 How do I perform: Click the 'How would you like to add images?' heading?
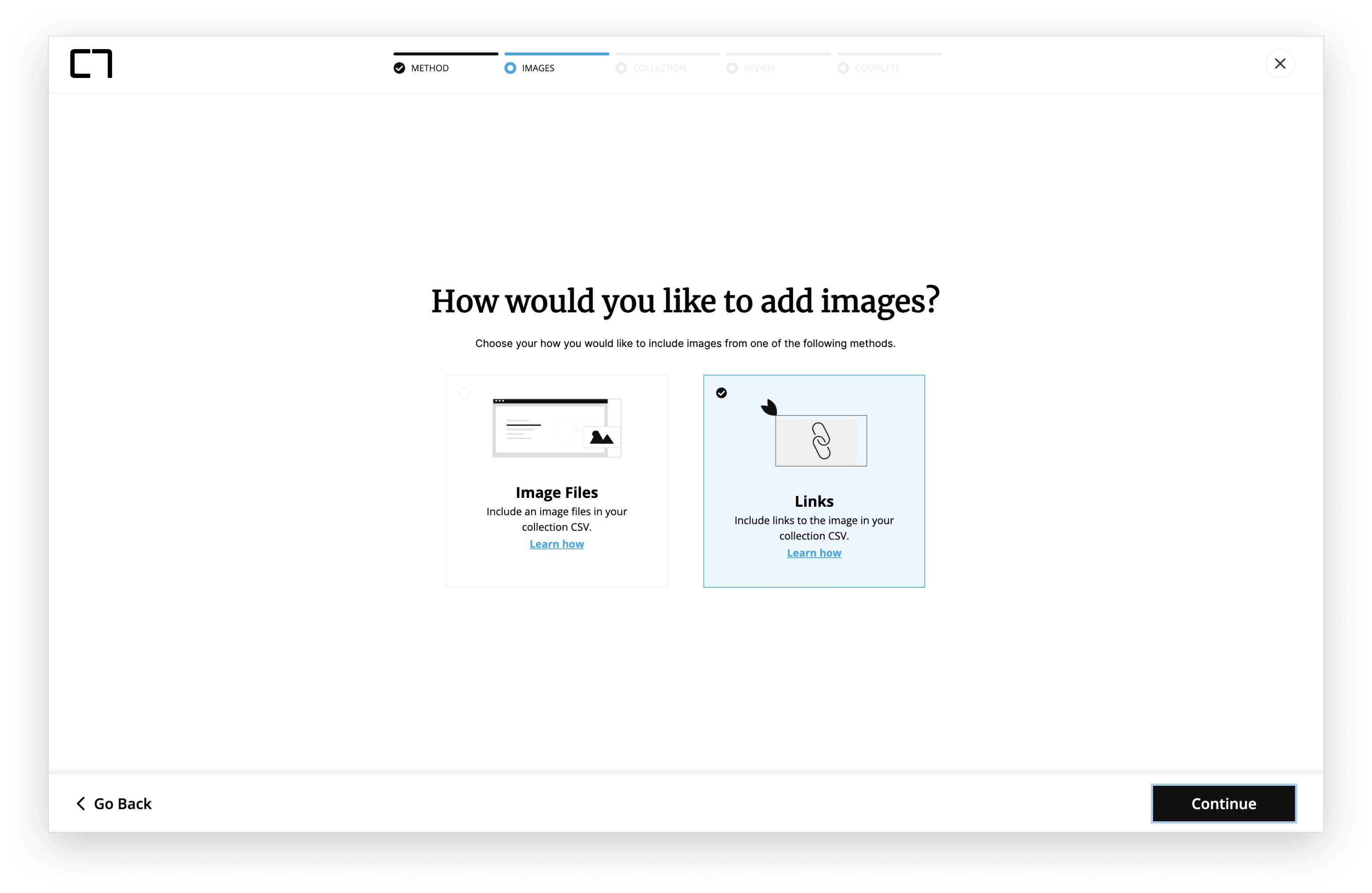click(x=686, y=301)
